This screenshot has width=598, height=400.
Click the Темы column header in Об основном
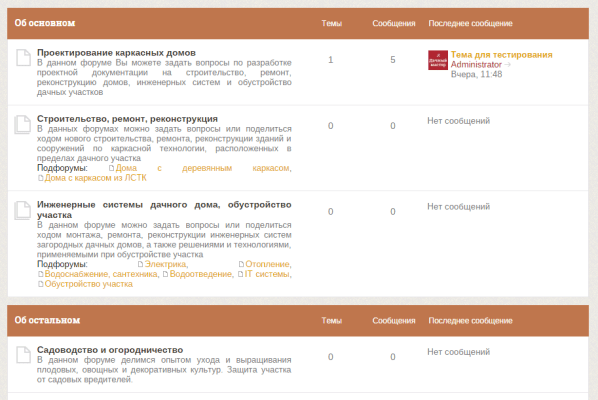(331, 23)
